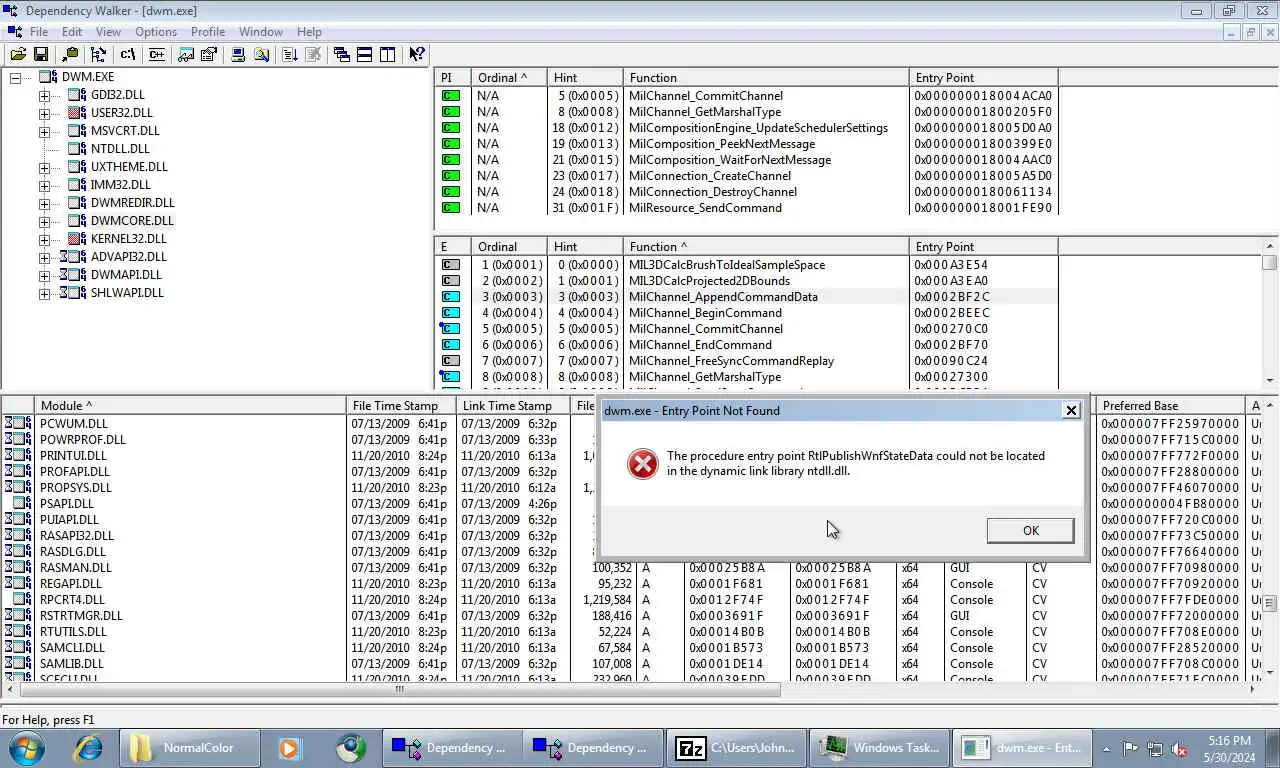Click the Save toolbar icon
This screenshot has width=1280, height=768.
[x=41, y=54]
